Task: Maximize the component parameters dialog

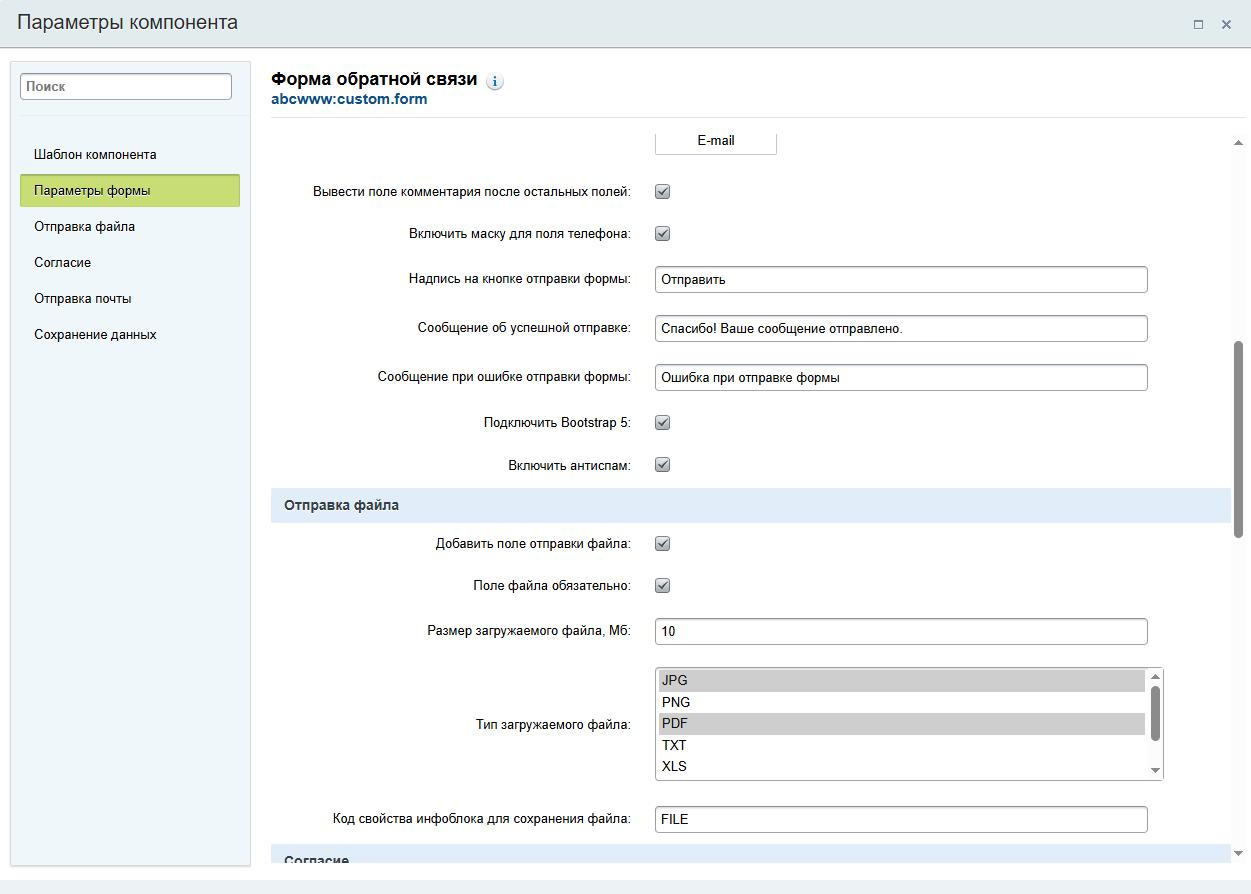Action: pos(1198,24)
